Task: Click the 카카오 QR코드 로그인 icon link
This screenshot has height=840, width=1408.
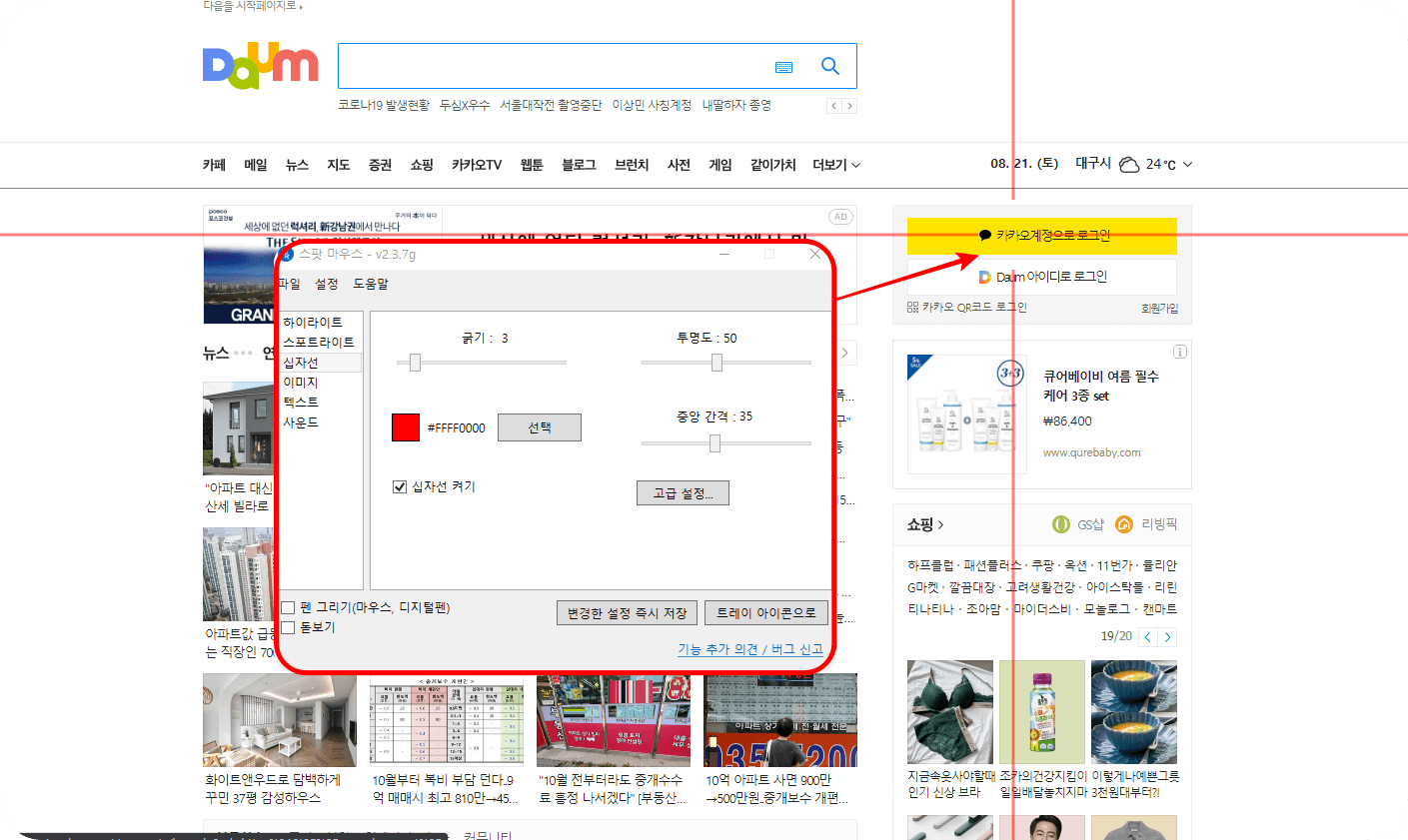Action: point(967,308)
